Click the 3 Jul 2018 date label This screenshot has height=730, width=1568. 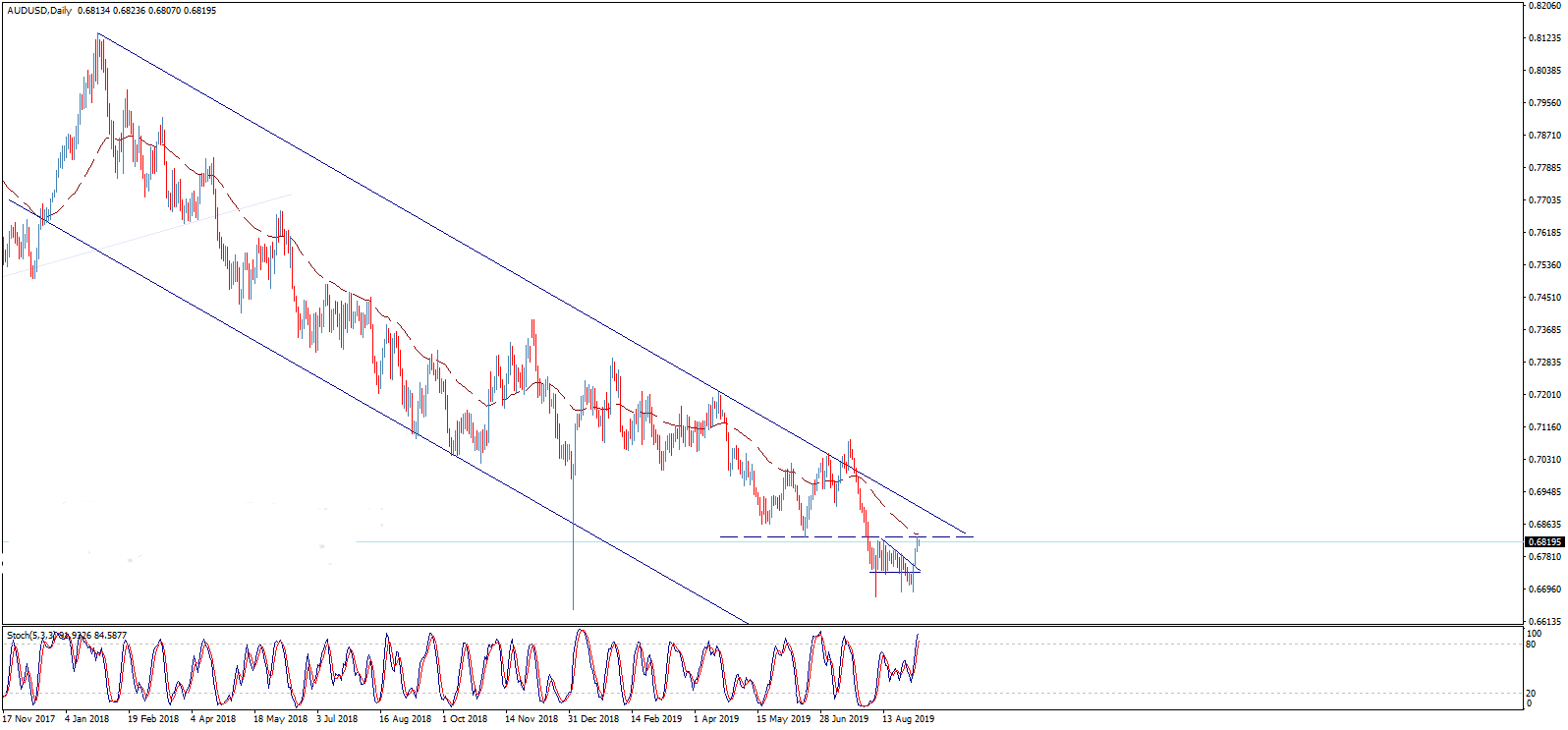pos(337,719)
